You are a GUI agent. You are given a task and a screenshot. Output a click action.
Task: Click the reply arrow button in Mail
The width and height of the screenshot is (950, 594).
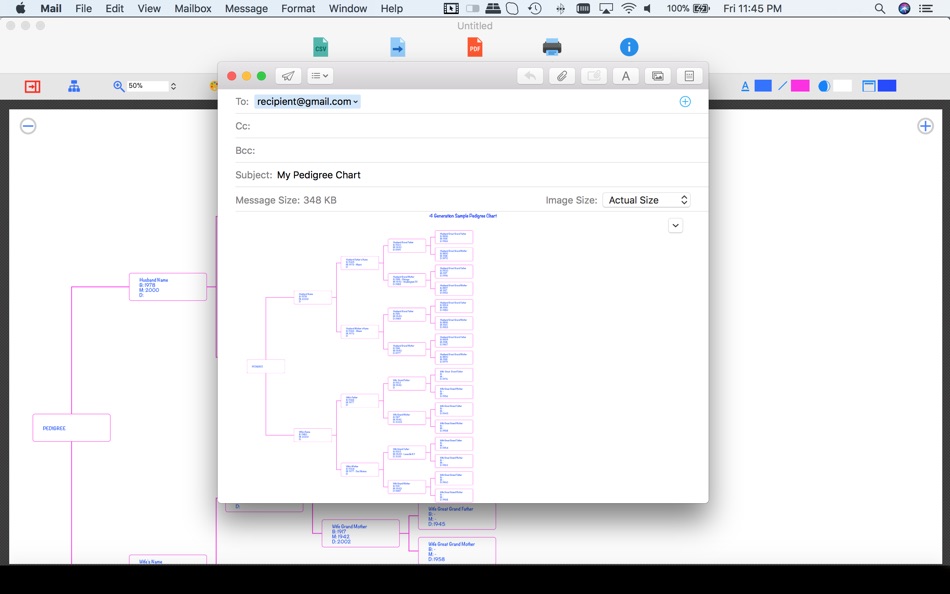(x=530, y=76)
